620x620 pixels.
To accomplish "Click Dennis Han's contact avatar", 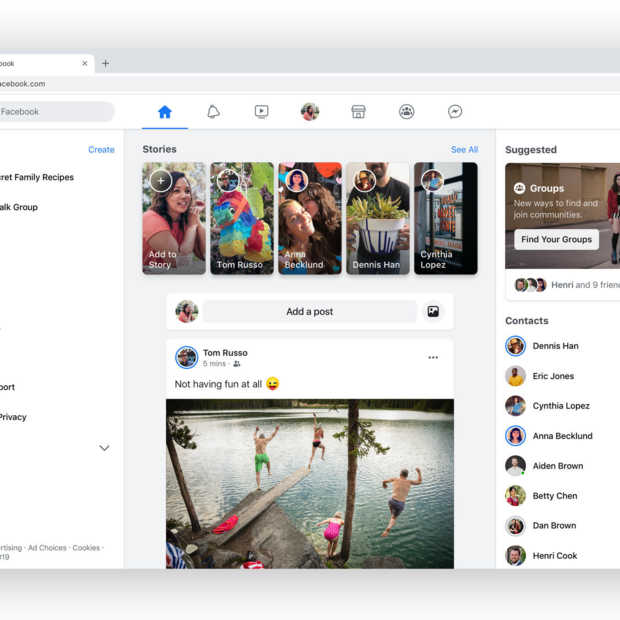I will coord(516,346).
